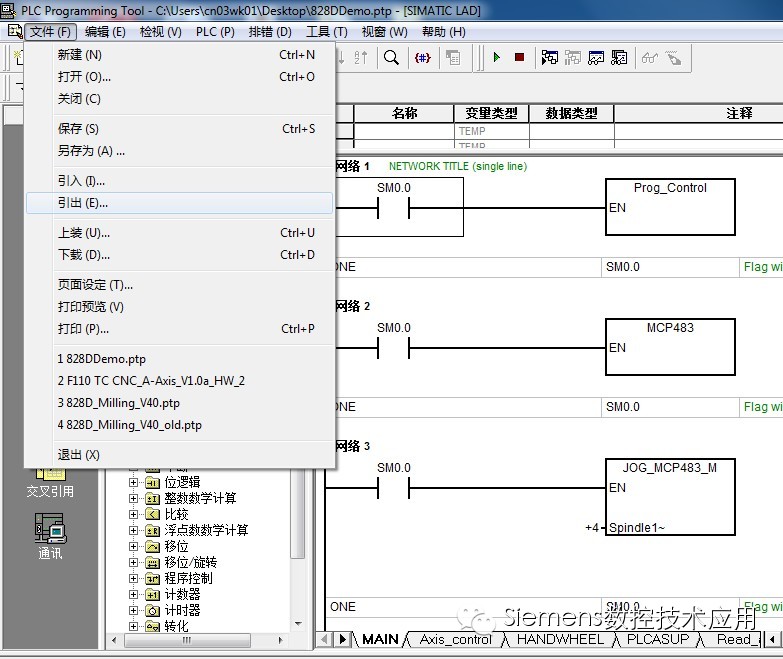Choose 引入 (I)... import entry
The width and height of the screenshot is (783, 659).
coord(180,181)
